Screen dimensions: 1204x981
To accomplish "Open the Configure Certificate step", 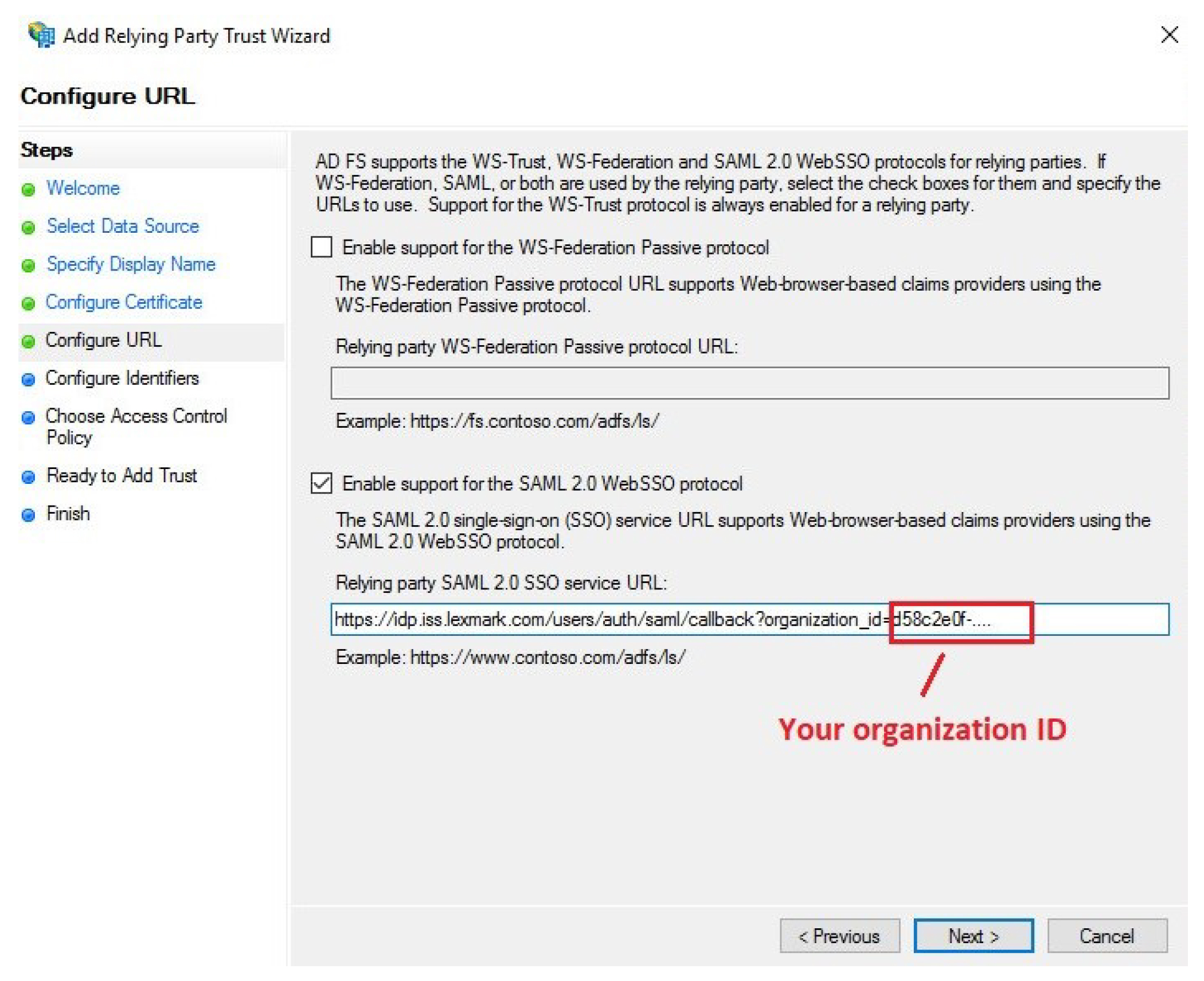I will [x=124, y=302].
